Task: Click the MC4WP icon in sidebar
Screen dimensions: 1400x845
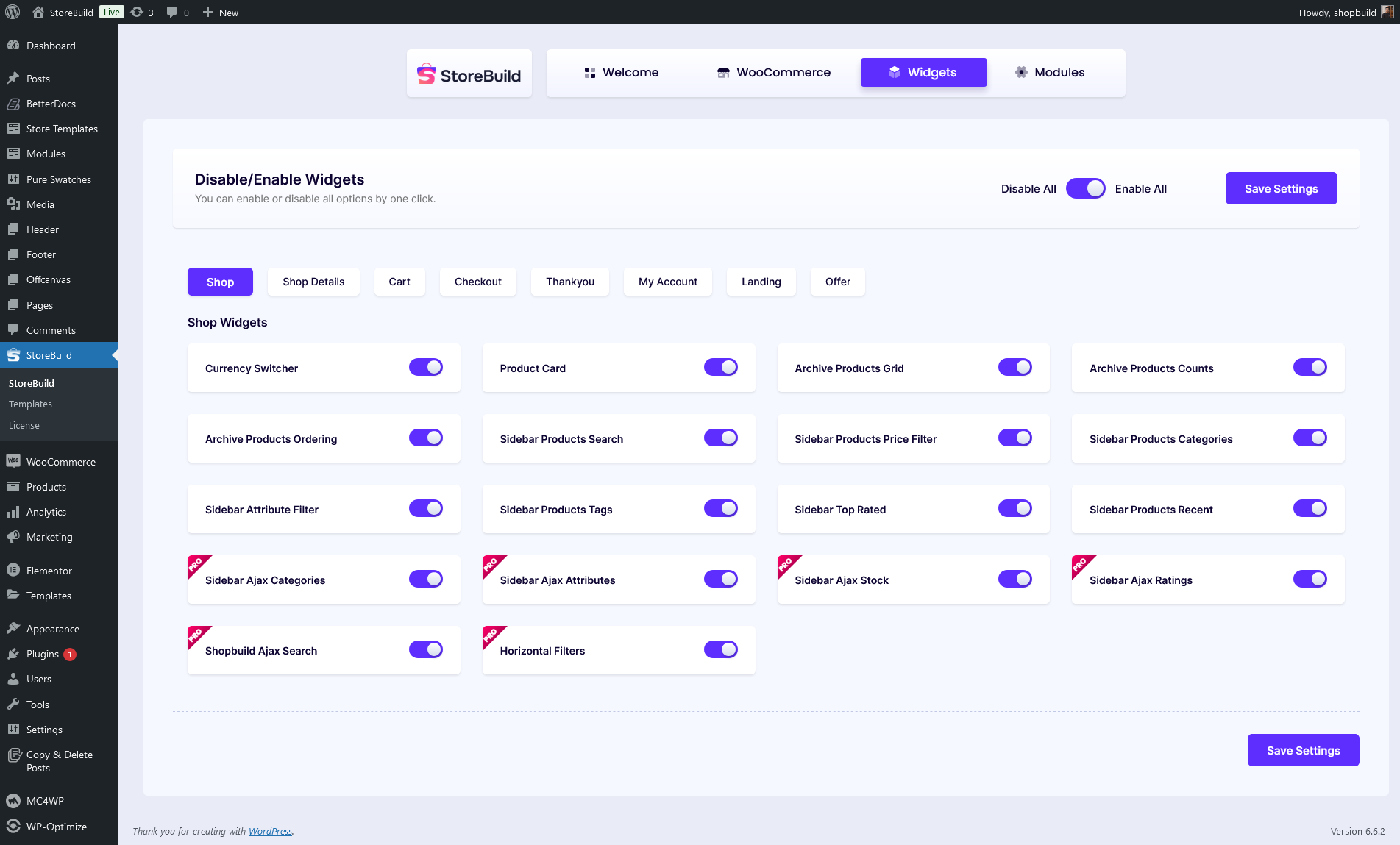Action: 13,801
